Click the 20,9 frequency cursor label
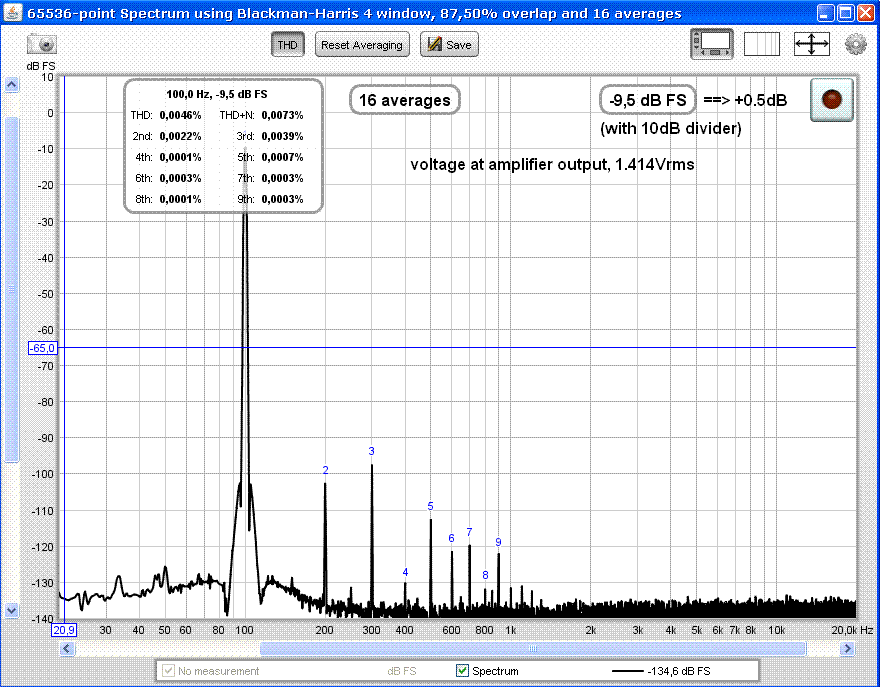This screenshot has height=687, width=880. (64, 630)
